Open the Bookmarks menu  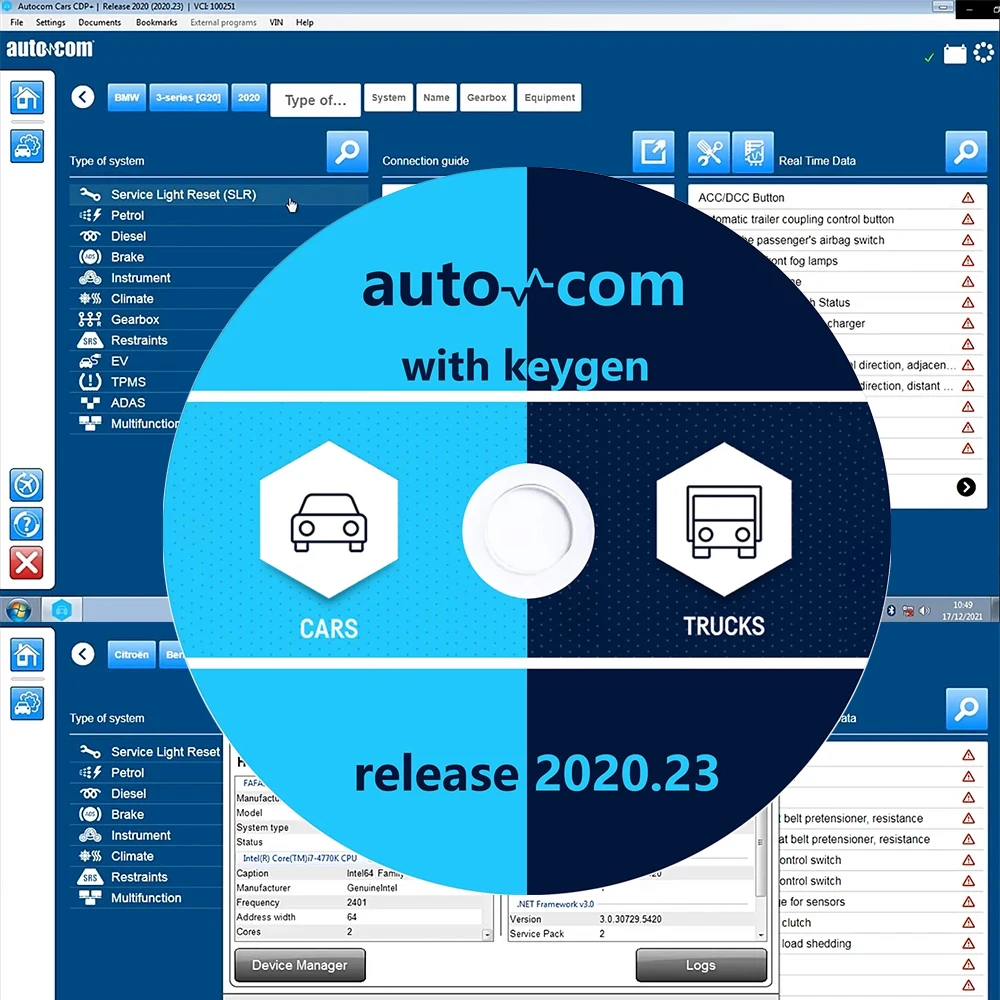click(x=156, y=22)
